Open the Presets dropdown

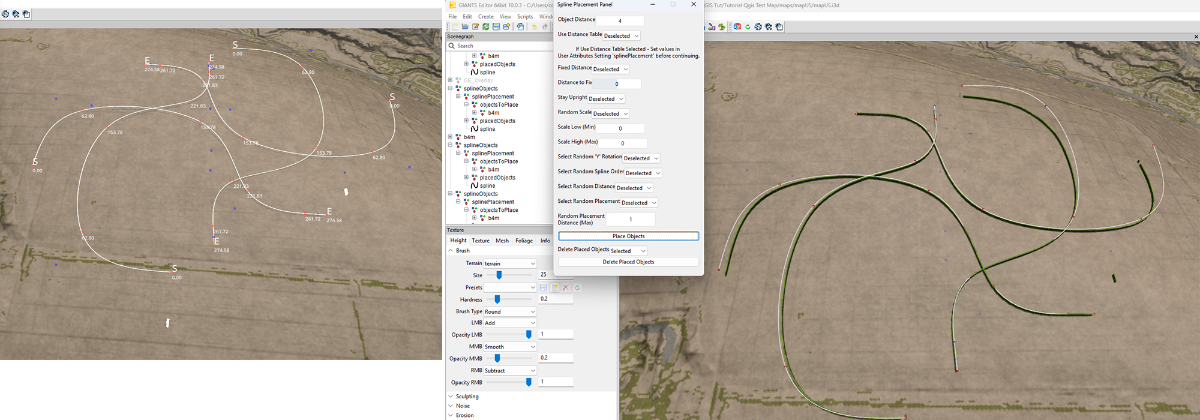[x=510, y=287]
